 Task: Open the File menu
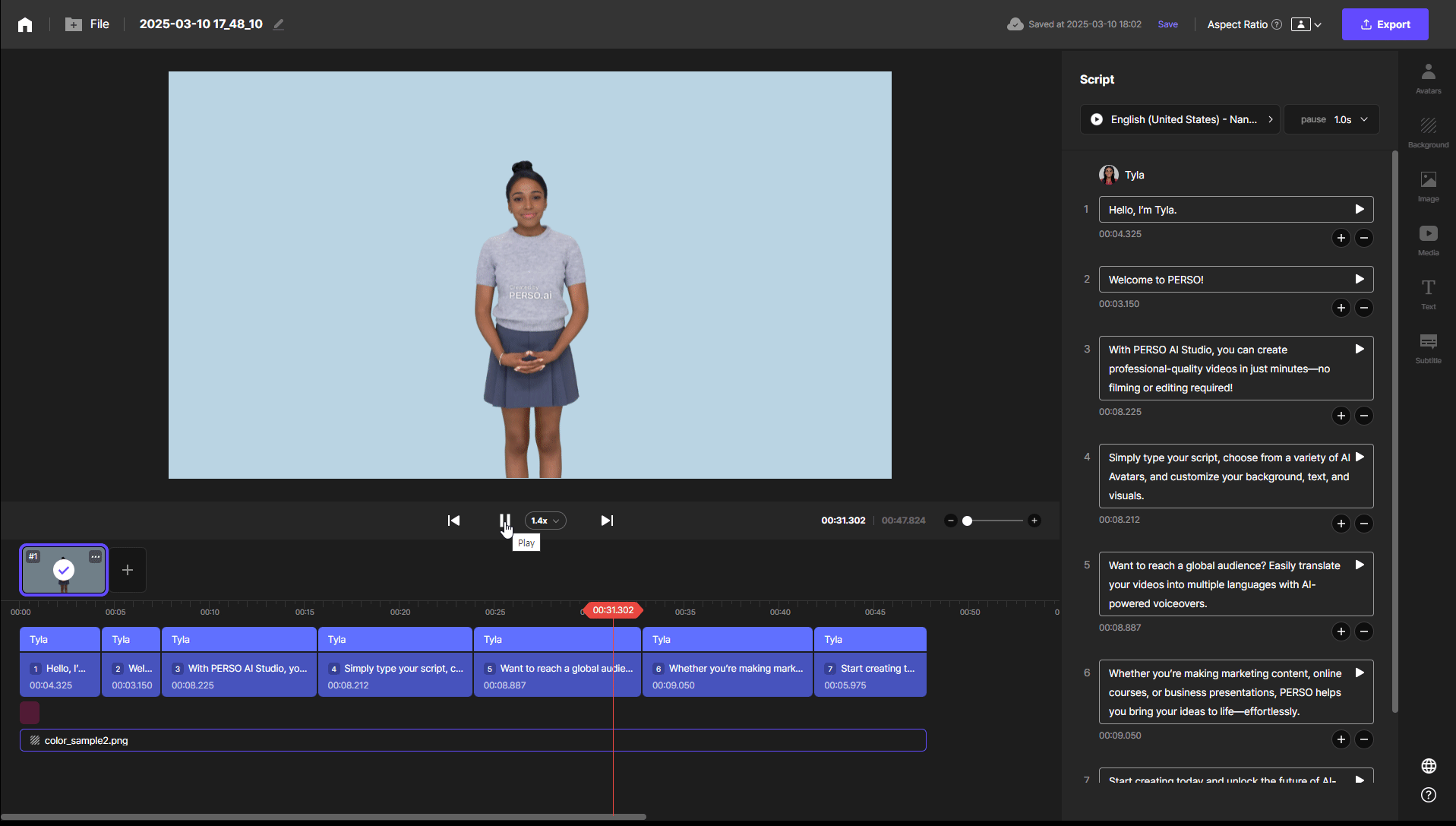click(87, 24)
